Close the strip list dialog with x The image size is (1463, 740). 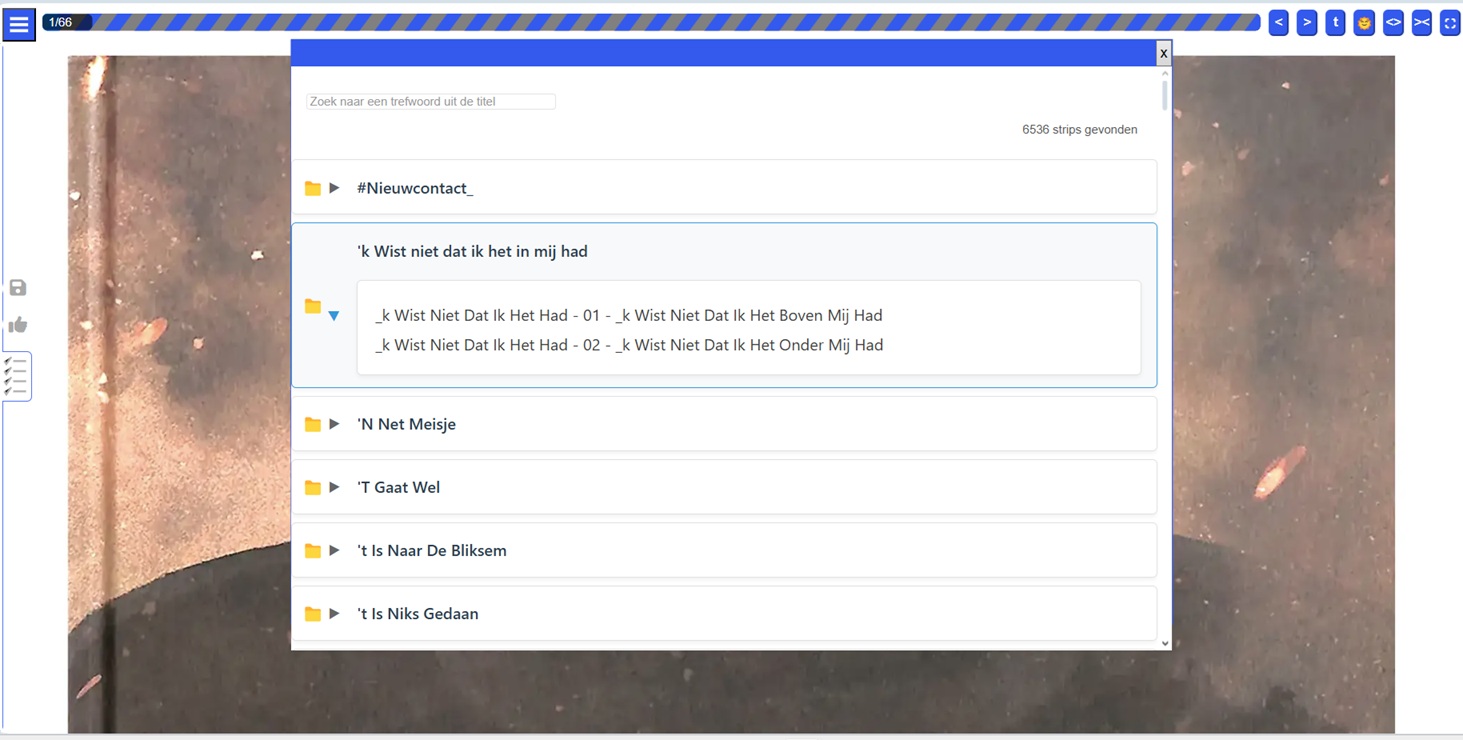click(x=1163, y=53)
